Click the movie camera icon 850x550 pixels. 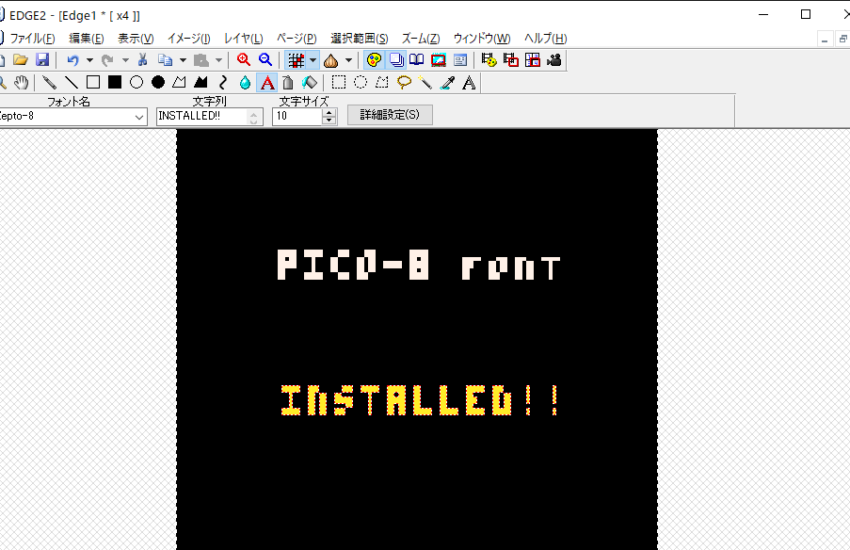[554, 60]
